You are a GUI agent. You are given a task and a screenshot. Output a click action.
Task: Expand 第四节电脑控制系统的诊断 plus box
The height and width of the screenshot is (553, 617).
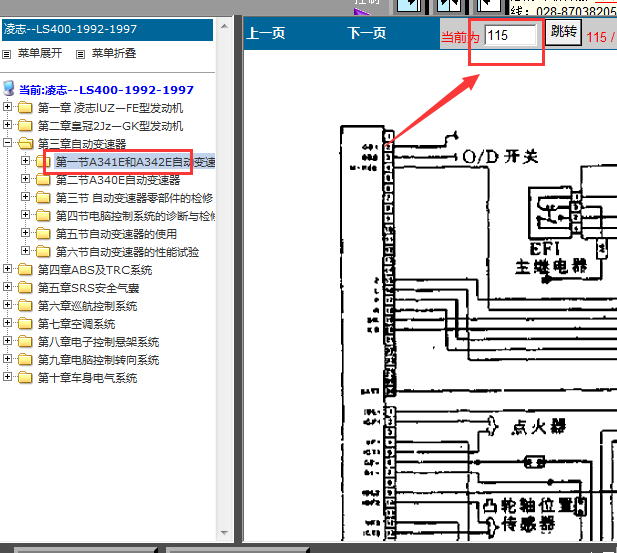(26, 215)
